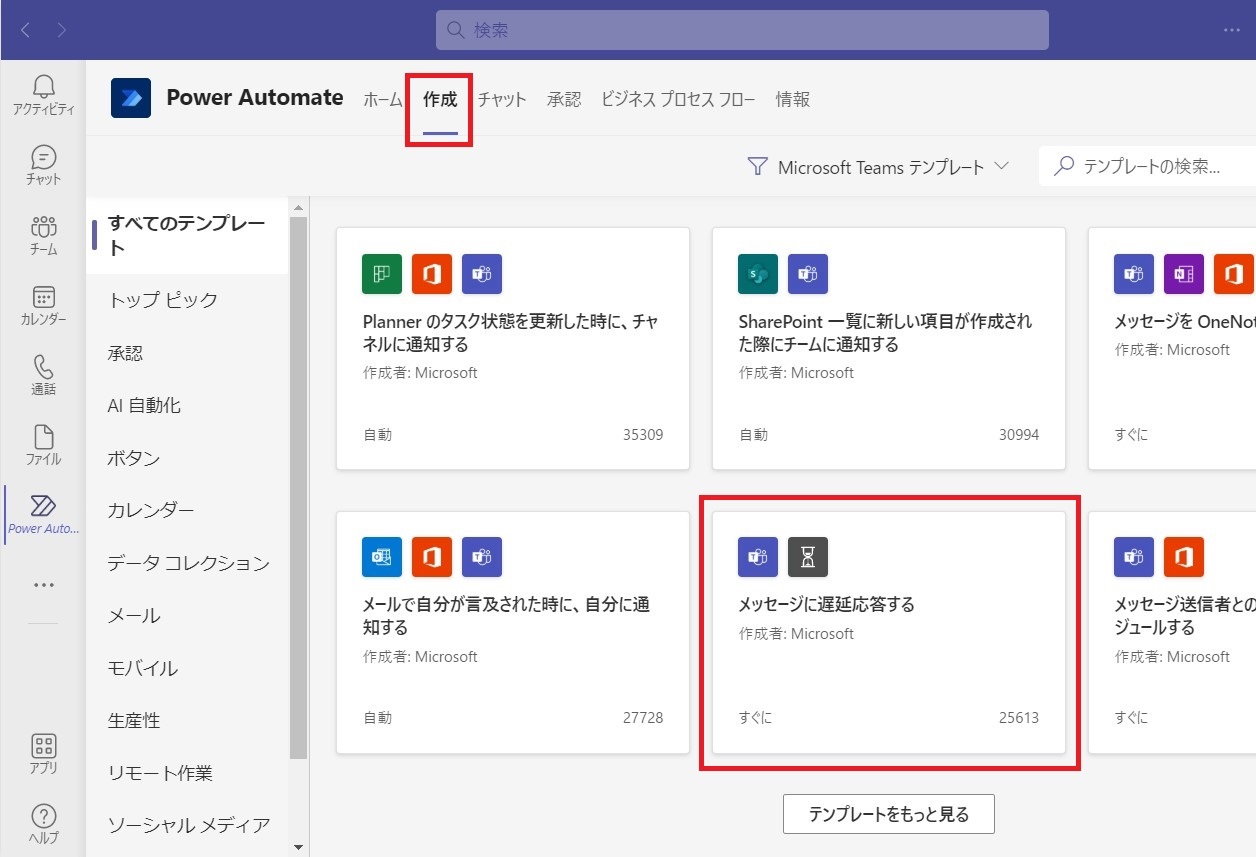Click usage count 35309
1256x857 pixels.
point(643,435)
